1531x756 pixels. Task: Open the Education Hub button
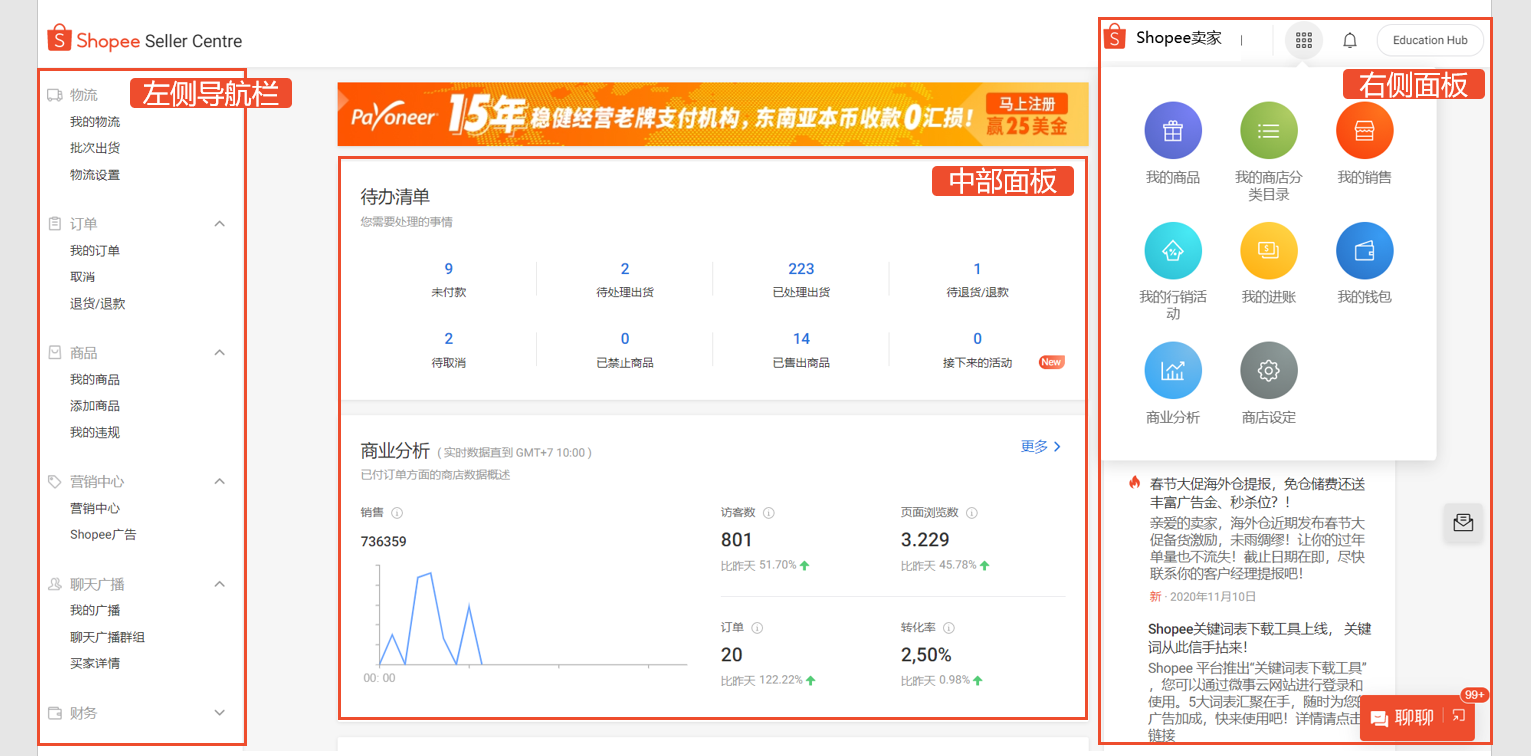pos(1430,40)
